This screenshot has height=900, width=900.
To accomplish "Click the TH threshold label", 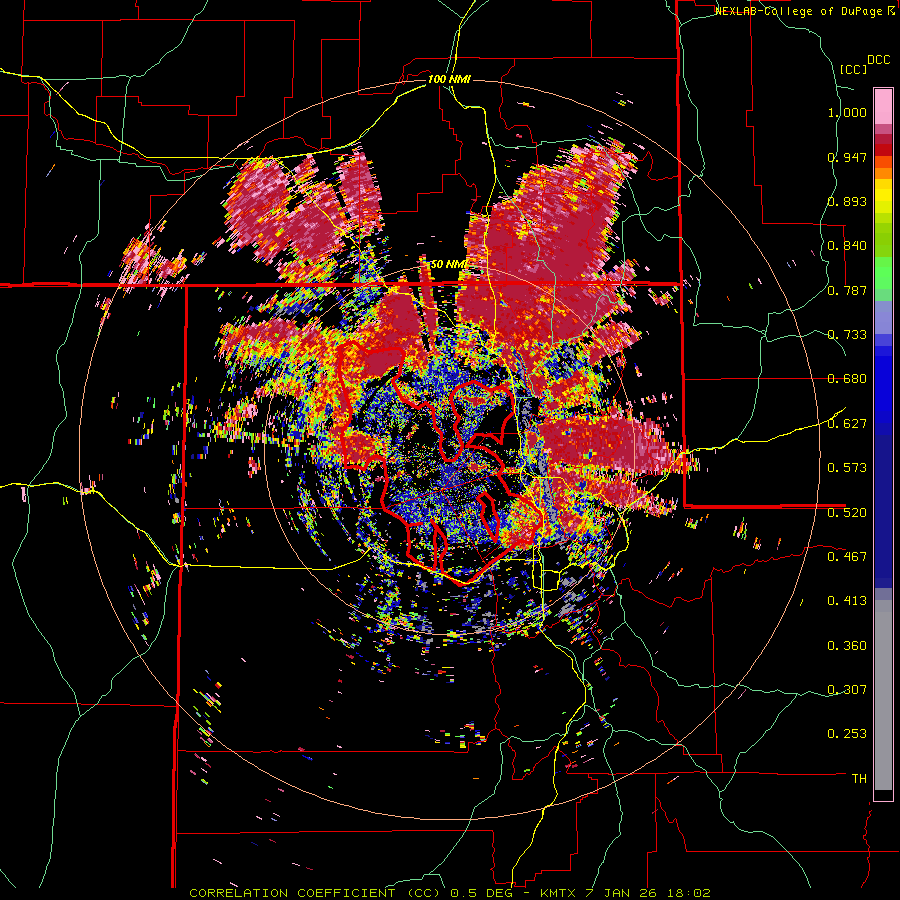I will [x=859, y=778].
